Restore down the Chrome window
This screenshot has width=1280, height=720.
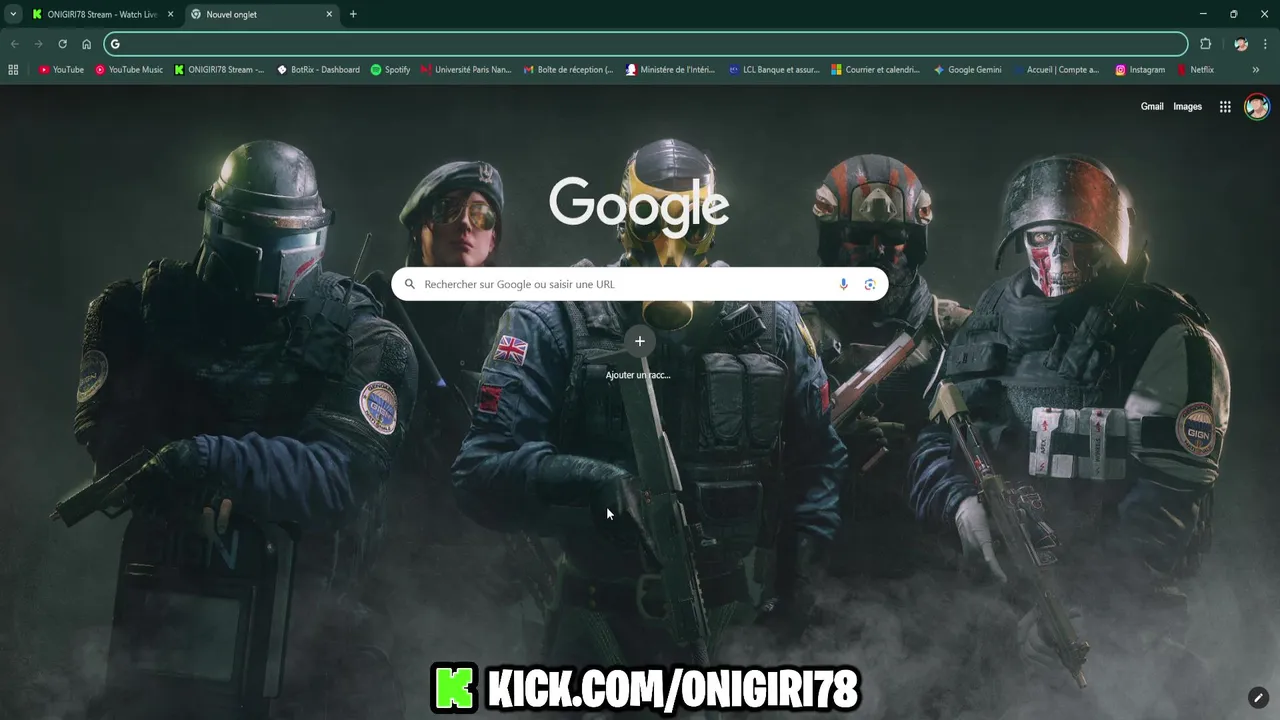pos(1233,14)
